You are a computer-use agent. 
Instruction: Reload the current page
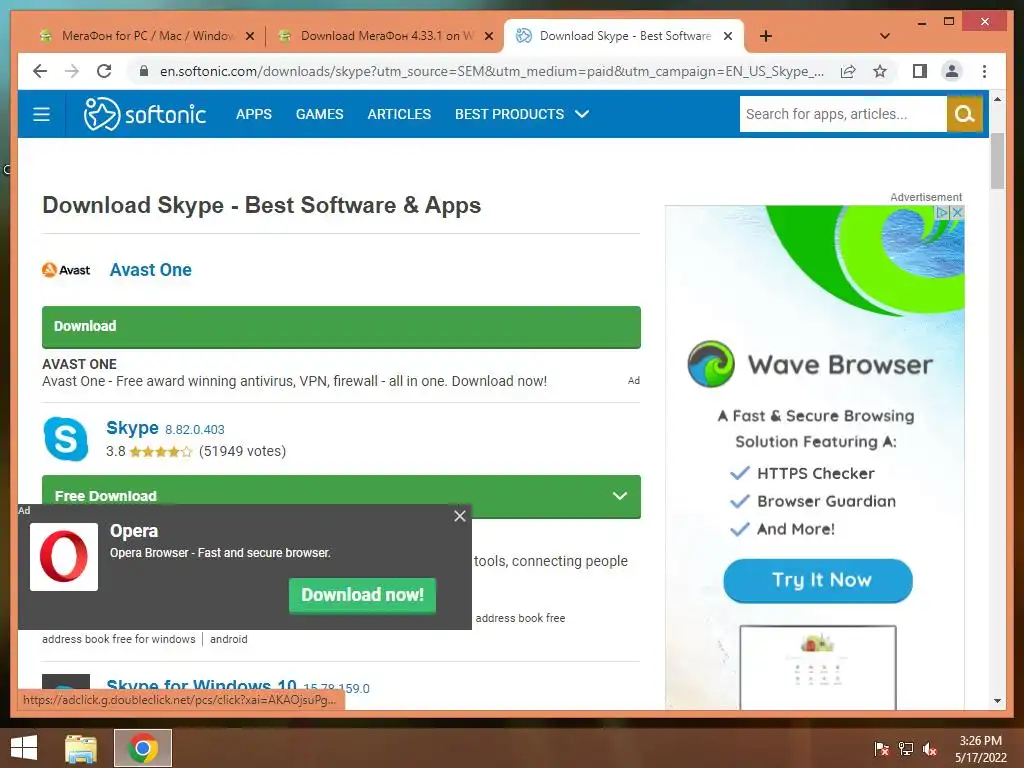click(104, 71)
